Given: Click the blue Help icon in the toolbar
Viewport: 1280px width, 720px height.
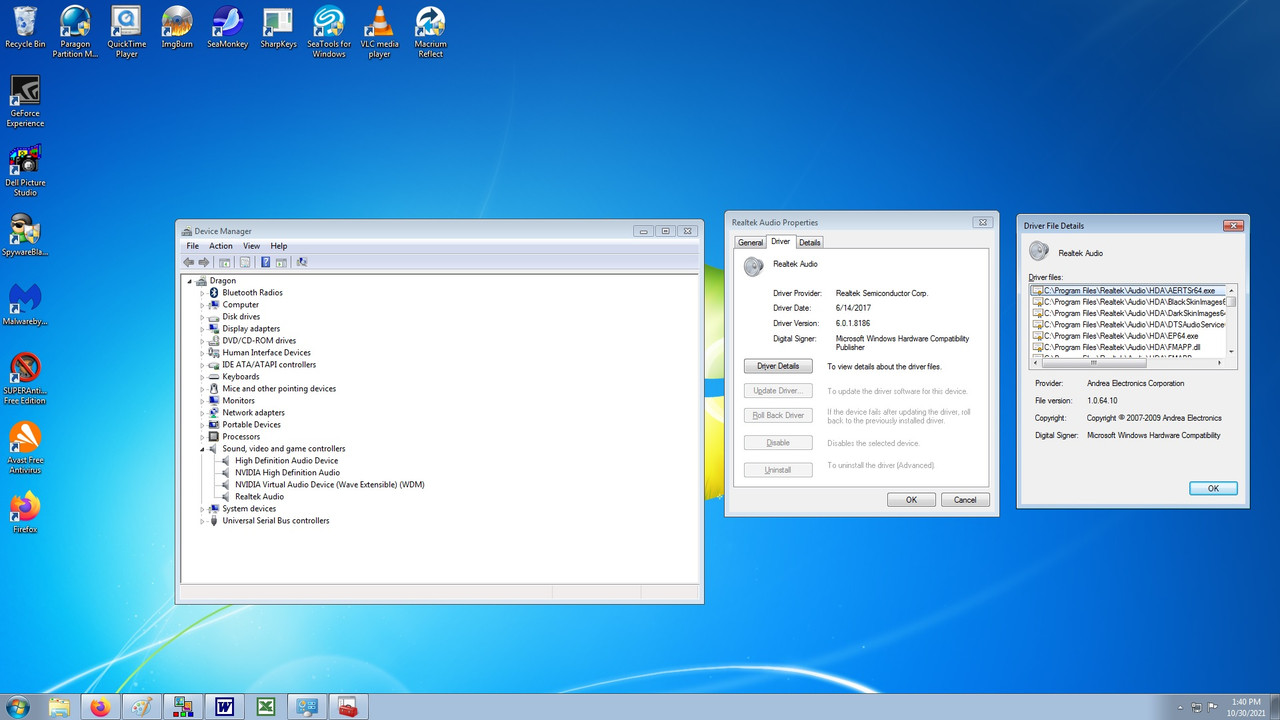Looking at the screenshot, I should 266,262.
